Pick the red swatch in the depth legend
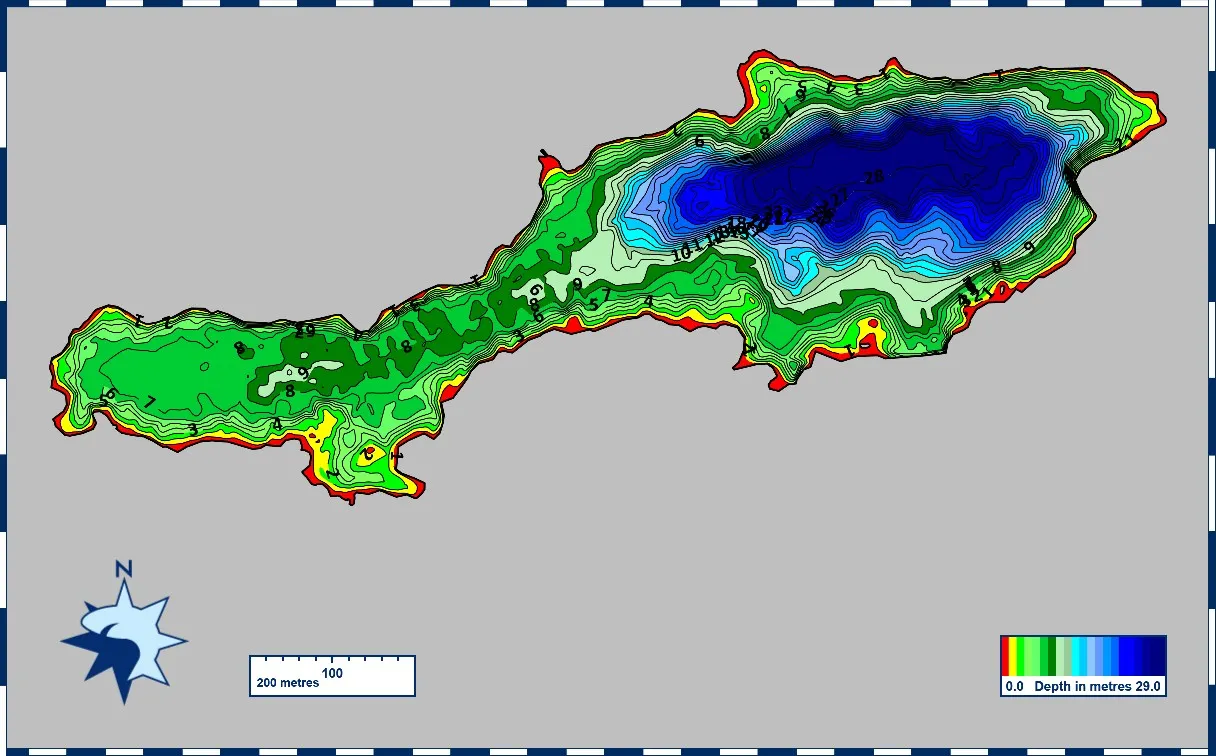 (x=1006, y=656)
